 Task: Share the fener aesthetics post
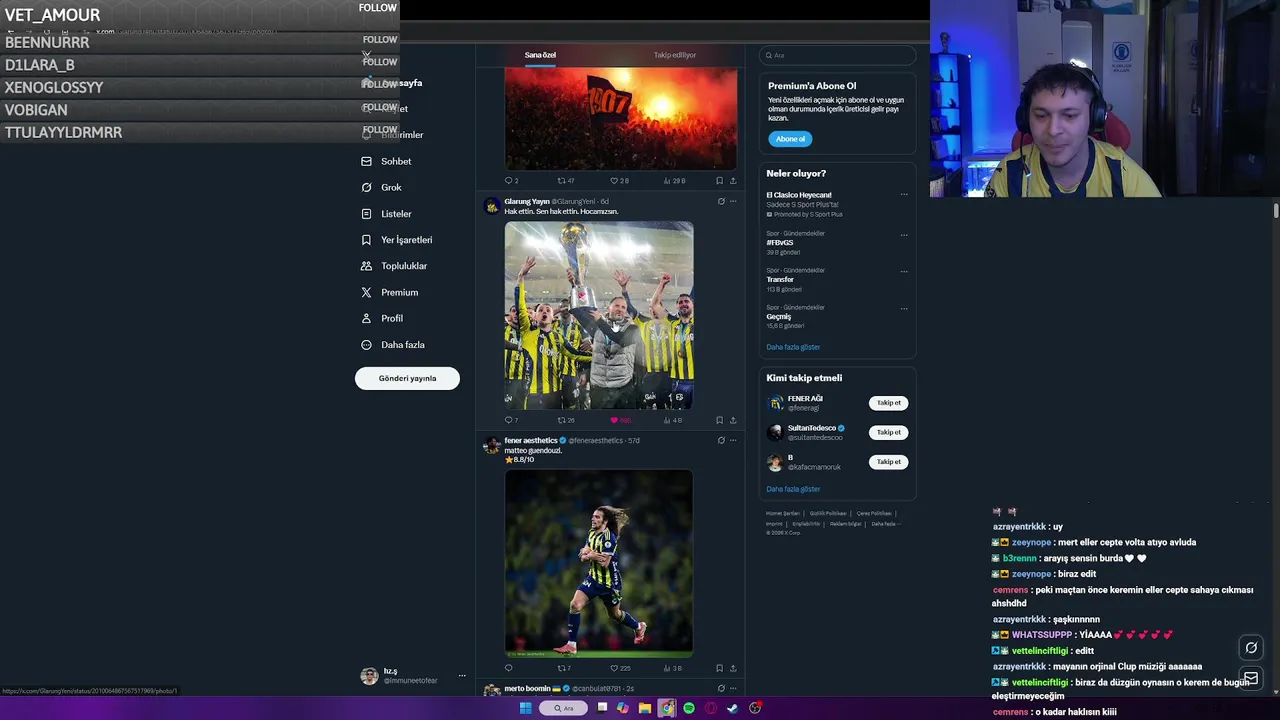point(733,668)
